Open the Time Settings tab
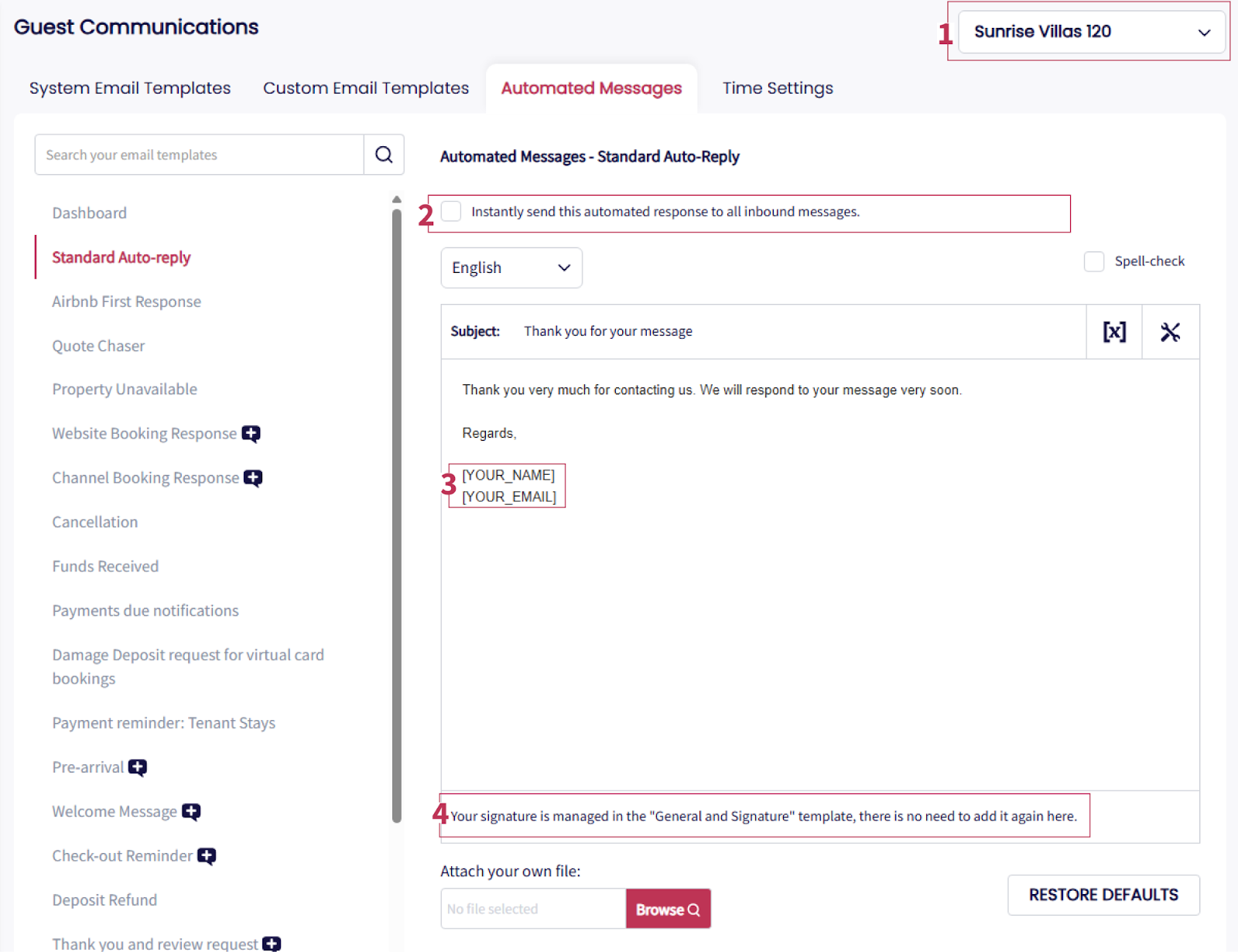This screenshot has height=952, width=1238. 778,88
